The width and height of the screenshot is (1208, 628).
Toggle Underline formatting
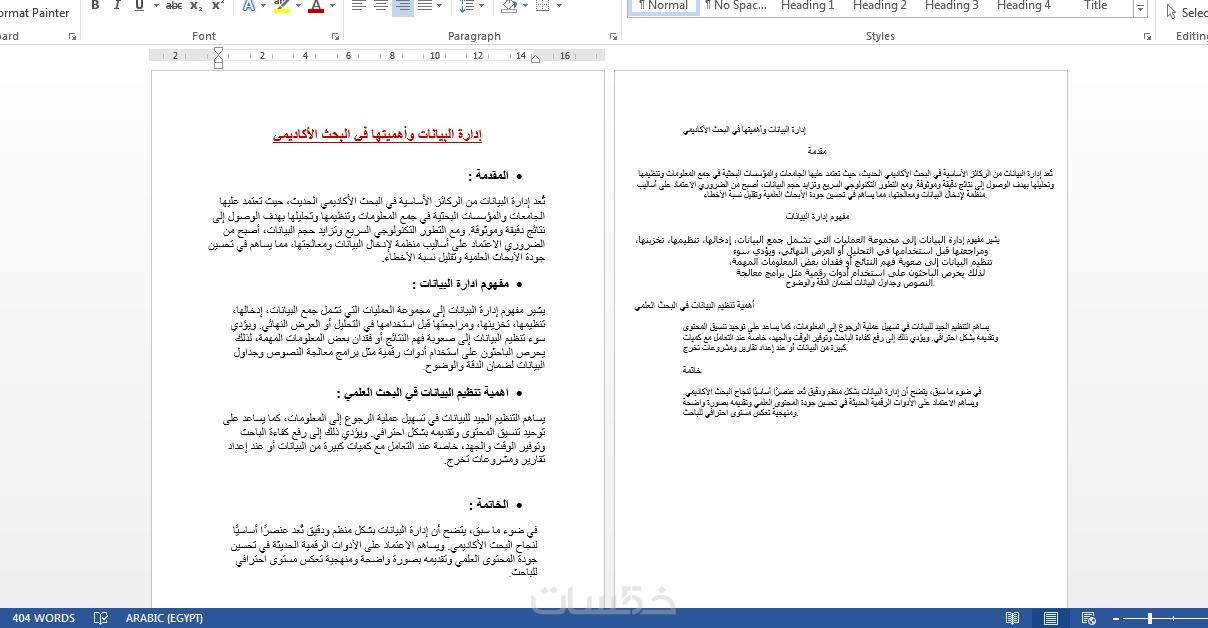coord(139,6)
